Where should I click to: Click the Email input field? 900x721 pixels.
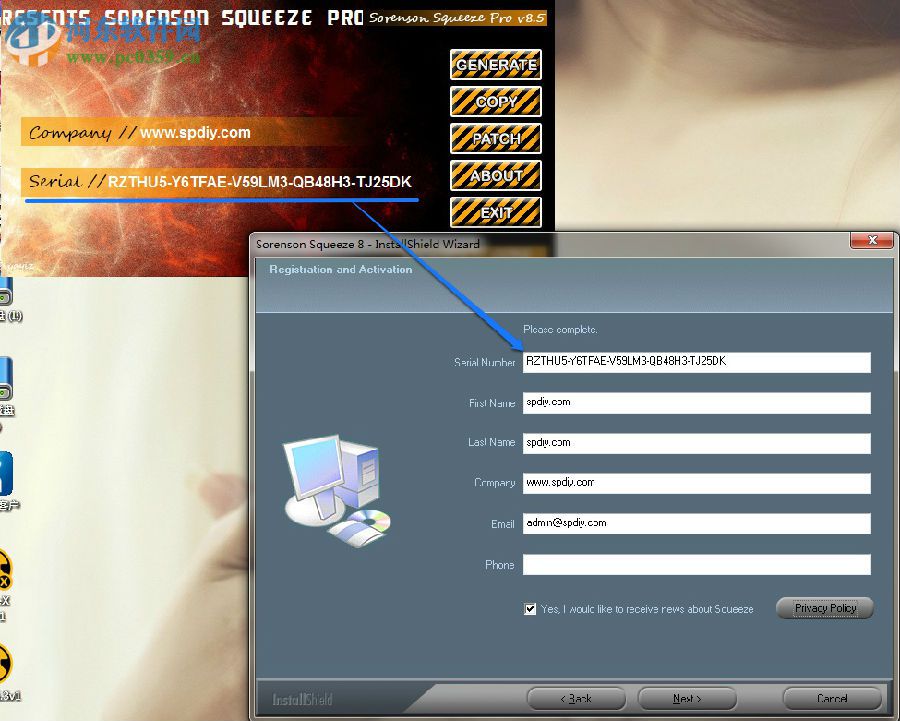(x=696, y=524)
